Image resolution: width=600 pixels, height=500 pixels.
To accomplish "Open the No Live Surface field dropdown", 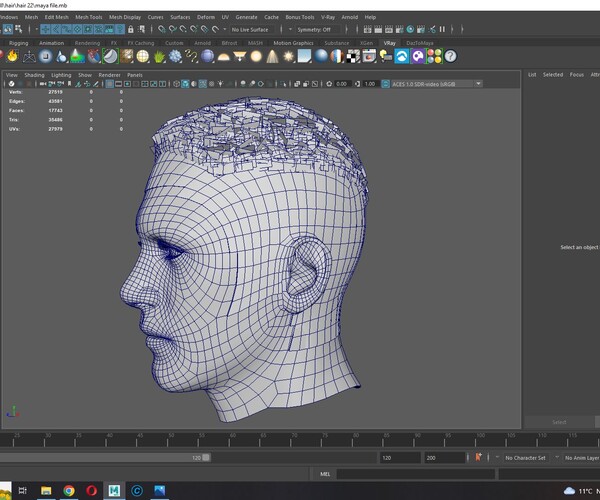I will 252,29.
